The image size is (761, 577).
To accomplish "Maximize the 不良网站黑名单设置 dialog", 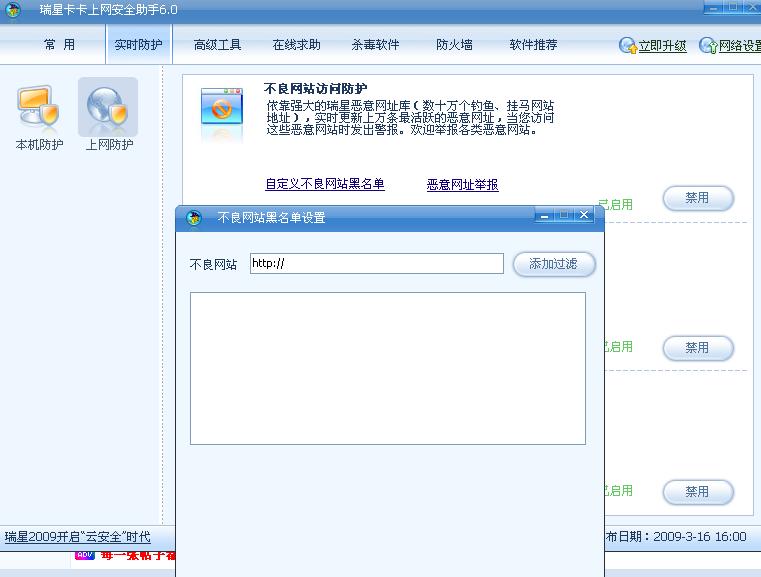I will tap(564, 215).
